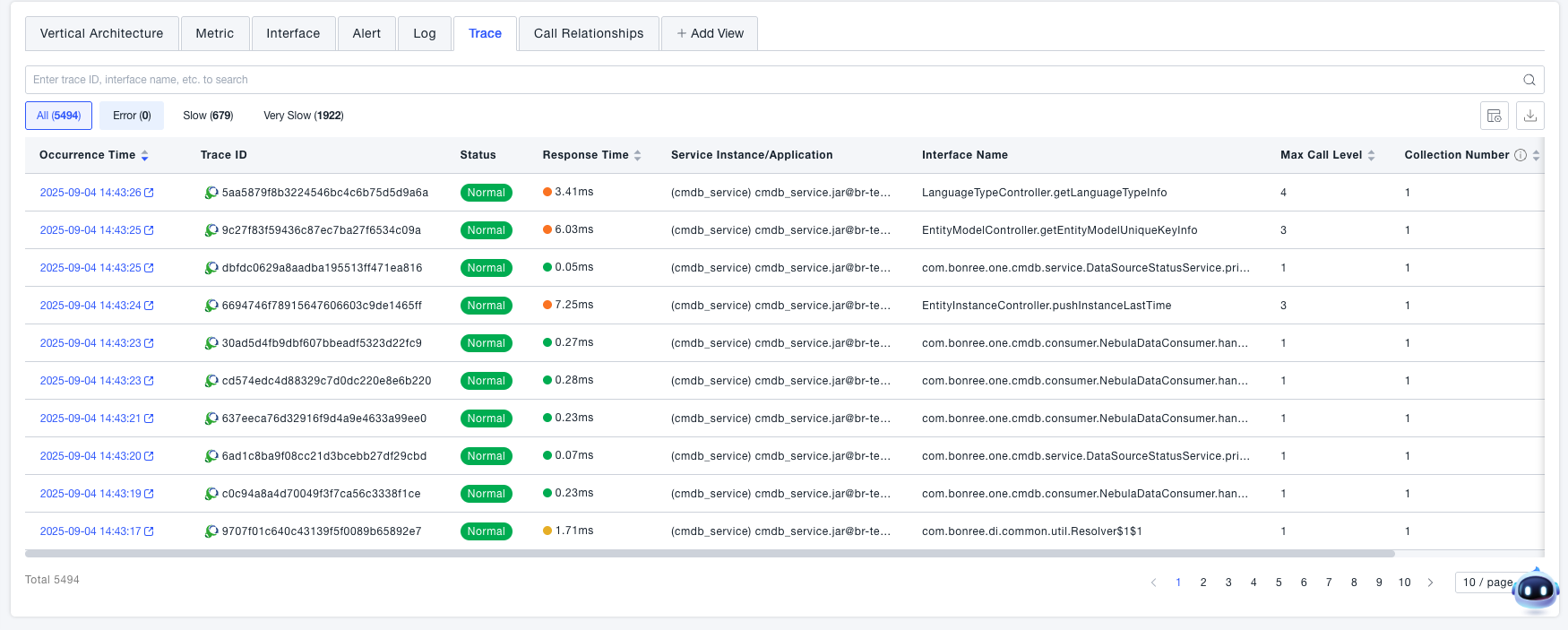Image resolution: width=1568 pixels, height=630 pixels.
Task: Open trace timestamp 2025-09-04 14:43:17 link
Action: point(90,531)
